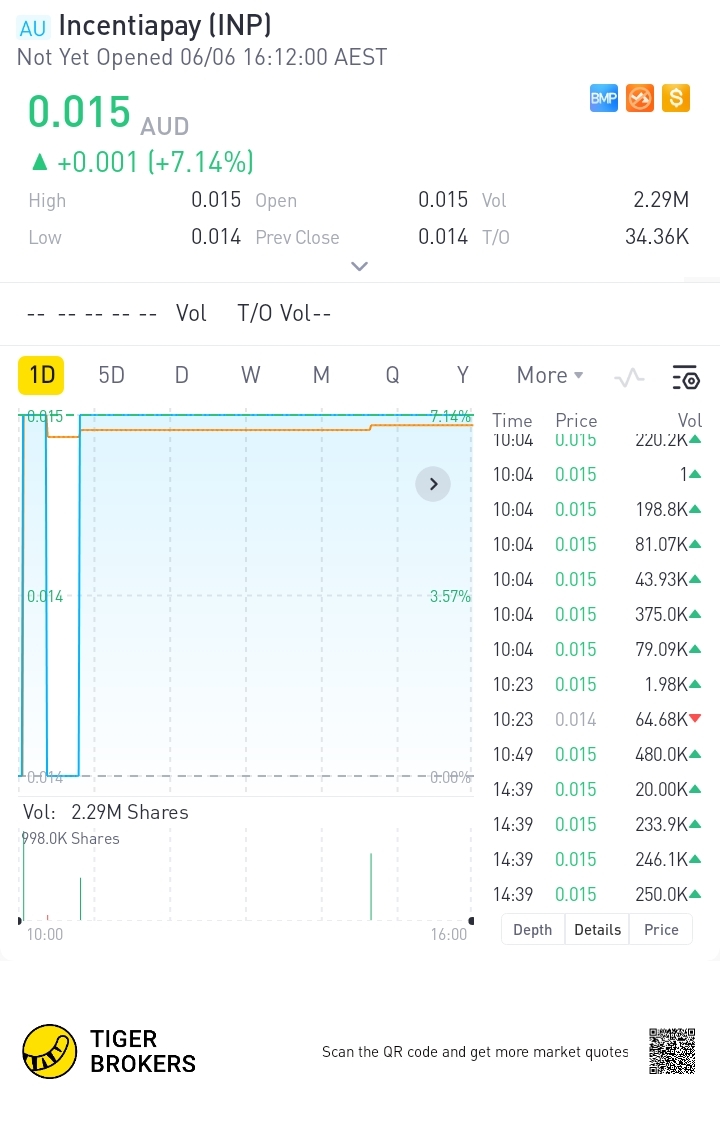
Task: Switch to the Price view
Action: pos(661,929)
